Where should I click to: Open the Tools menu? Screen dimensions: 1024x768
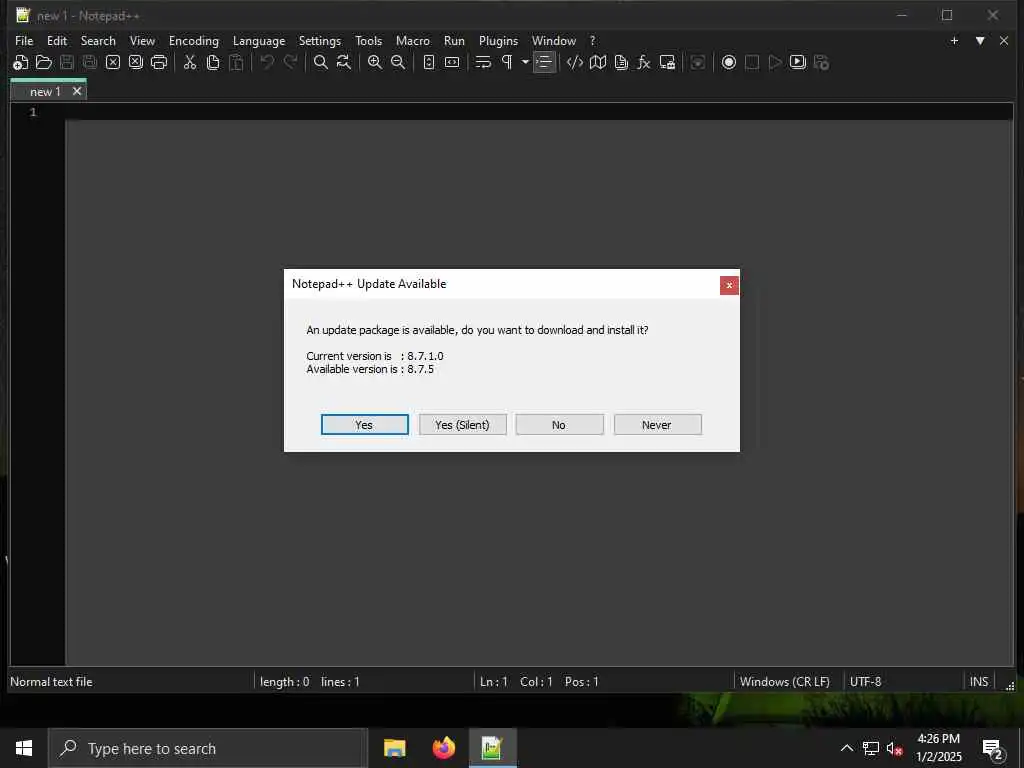368,40
